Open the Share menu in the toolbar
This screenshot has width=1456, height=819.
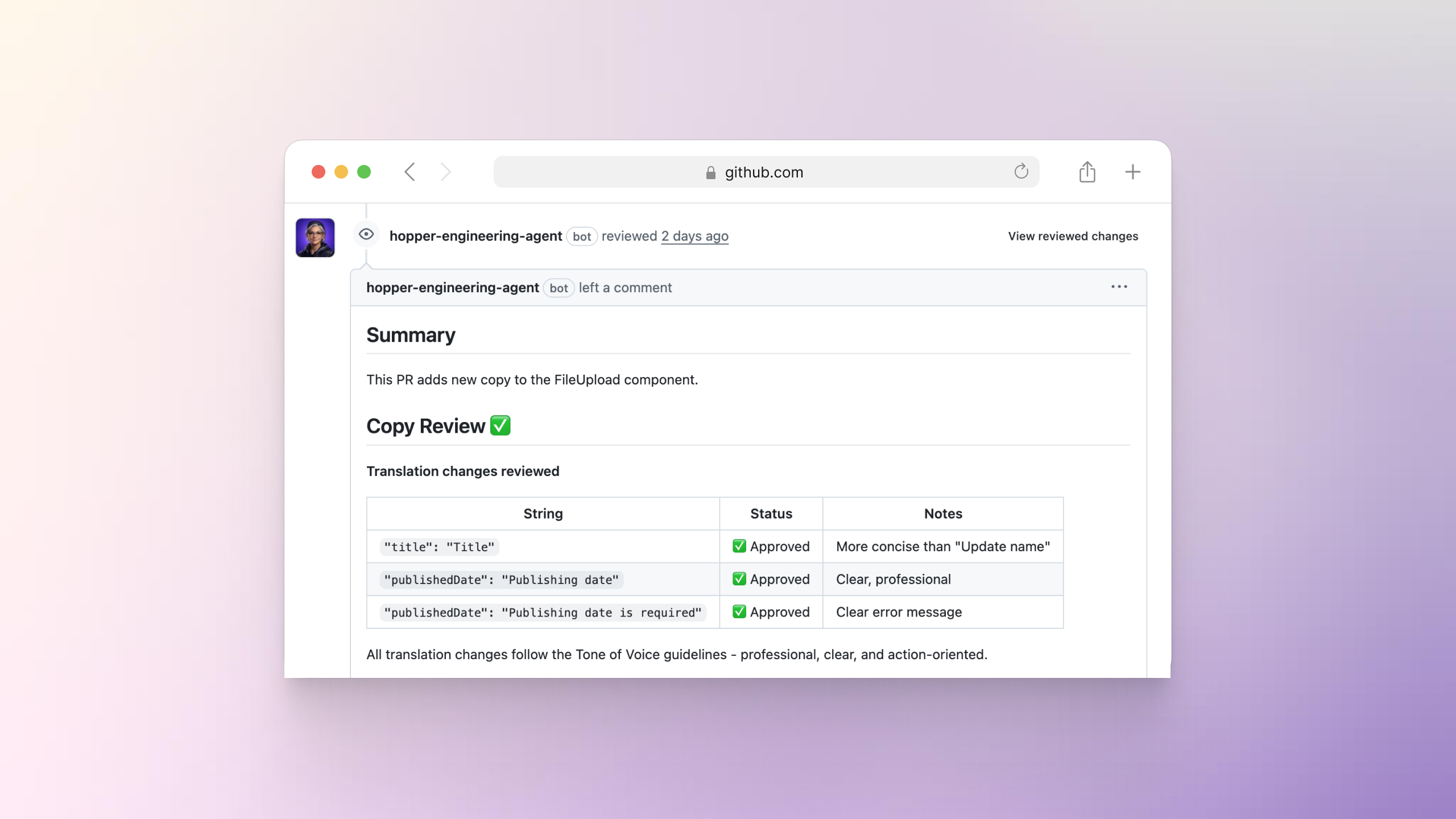point(1087,171)
